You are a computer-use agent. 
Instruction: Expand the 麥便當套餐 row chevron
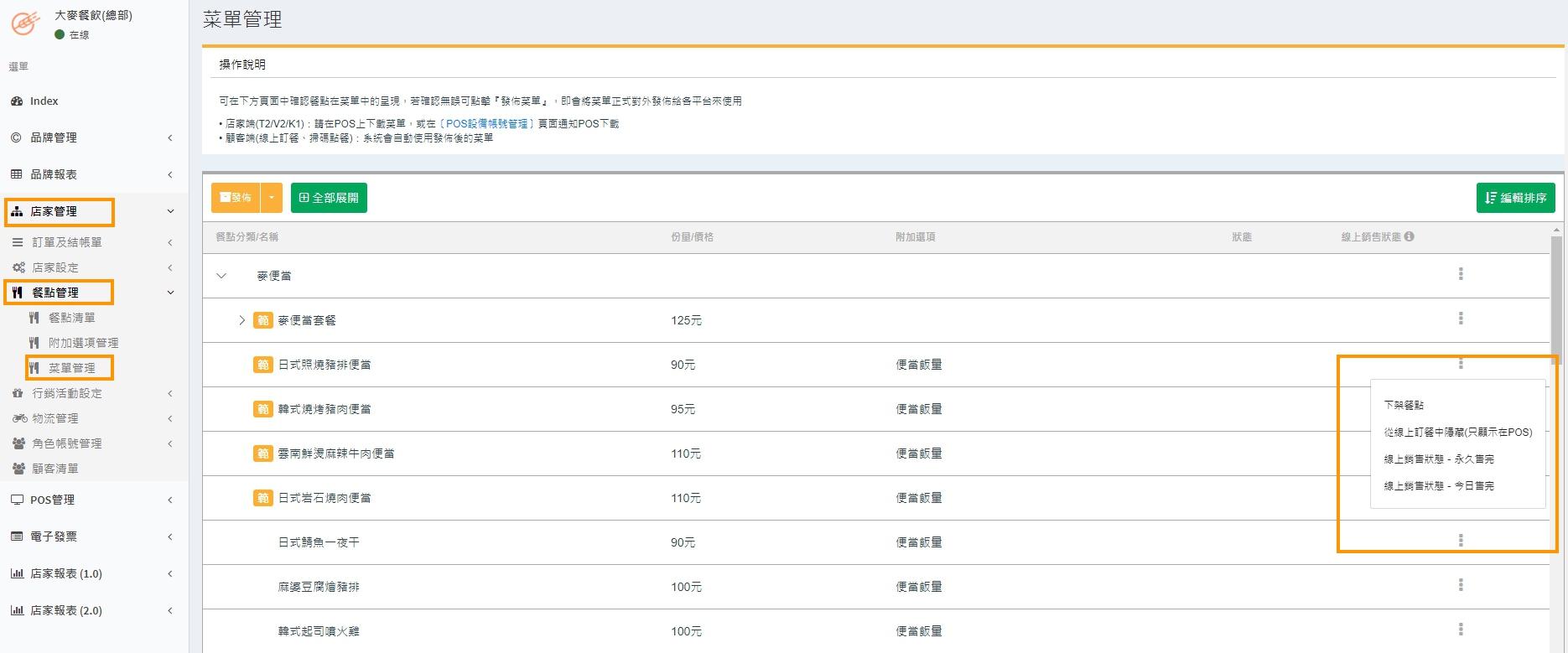point(241,320)
